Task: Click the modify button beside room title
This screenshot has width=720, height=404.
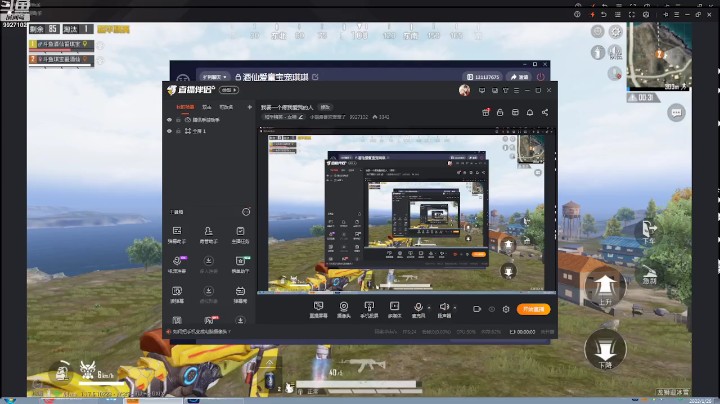Action: pyautogui.click(x=325, y=107)
